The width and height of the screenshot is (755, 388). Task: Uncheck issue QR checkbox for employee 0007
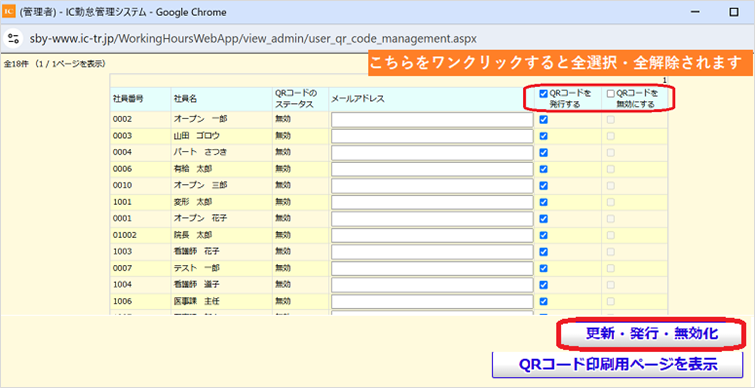click(x=544, y=268)
